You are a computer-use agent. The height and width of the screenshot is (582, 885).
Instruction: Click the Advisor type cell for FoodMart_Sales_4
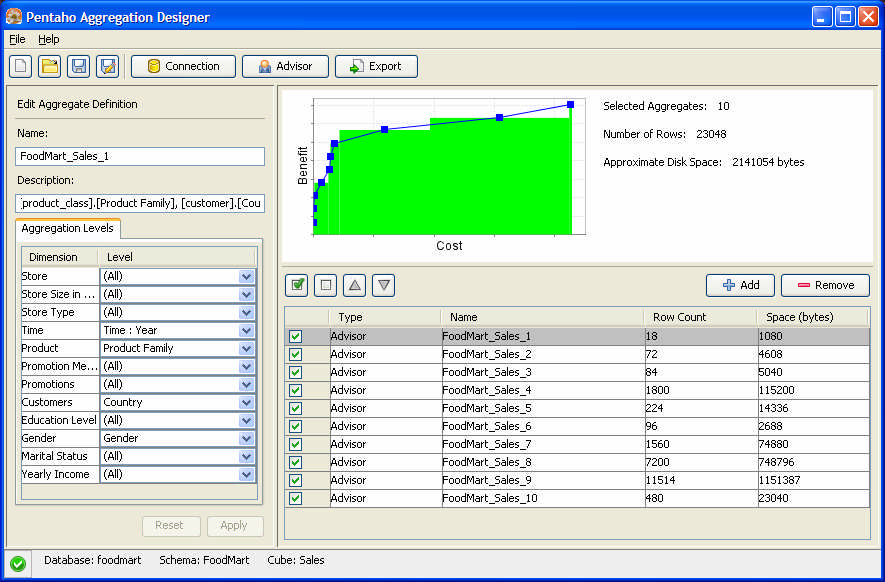pyautogui.click(x=385, y=391)
